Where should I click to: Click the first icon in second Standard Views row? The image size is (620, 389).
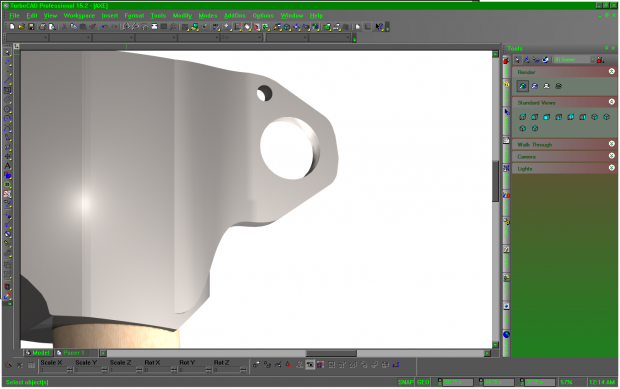point(522,128)
